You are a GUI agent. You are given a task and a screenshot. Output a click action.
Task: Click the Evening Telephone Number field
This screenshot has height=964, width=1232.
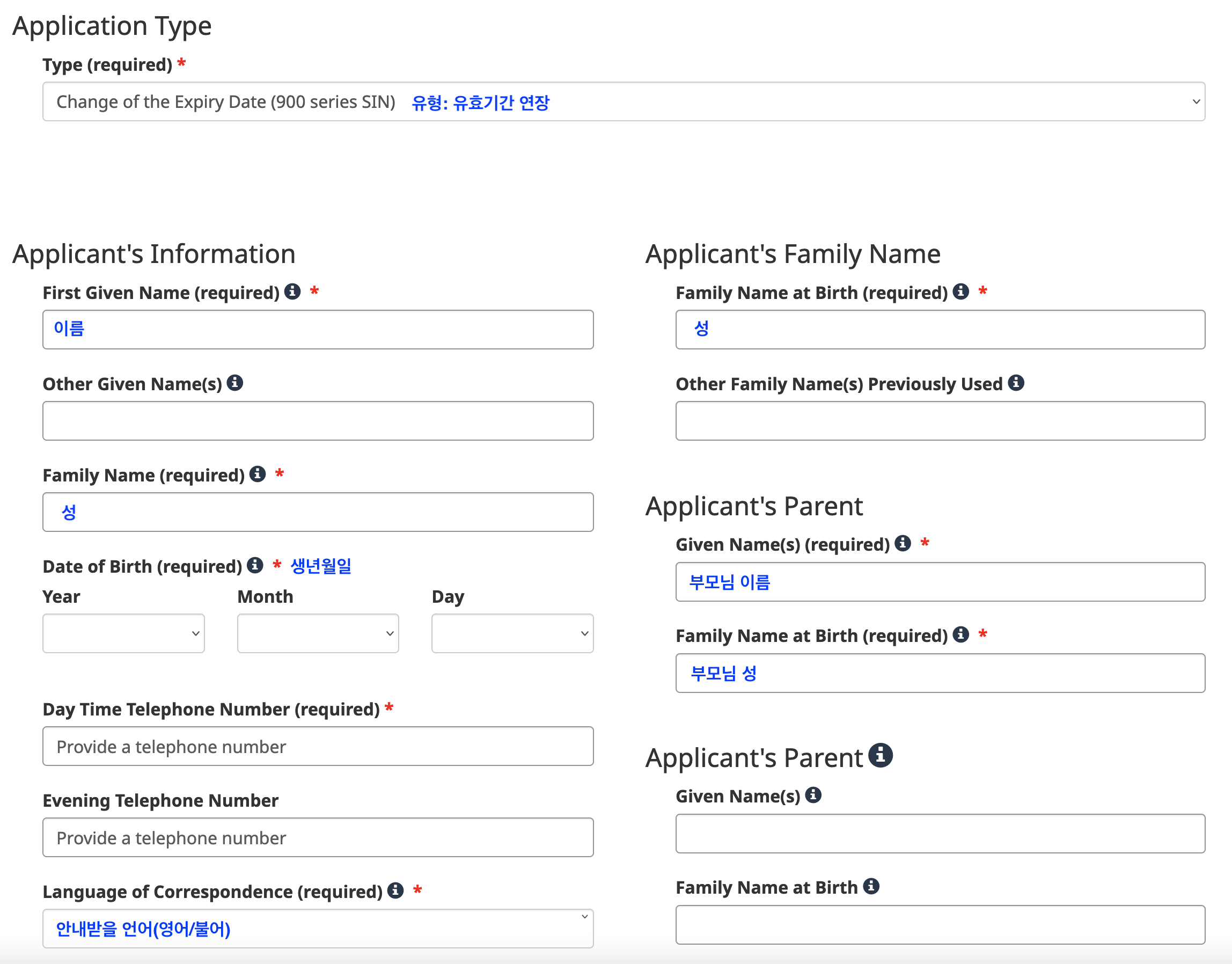tap(318, 837)
